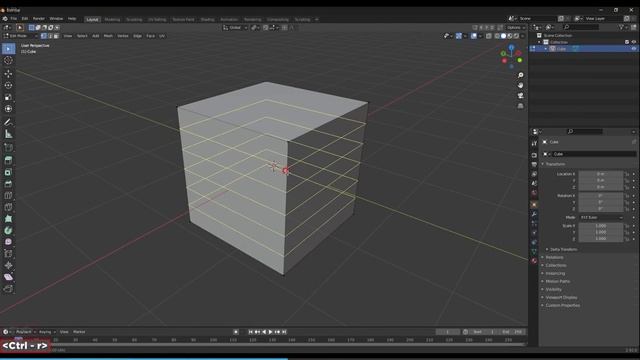Select the Inset Faces tool
Image resolution: width=640 pixels, height=360 pixels.
[8, 172]
